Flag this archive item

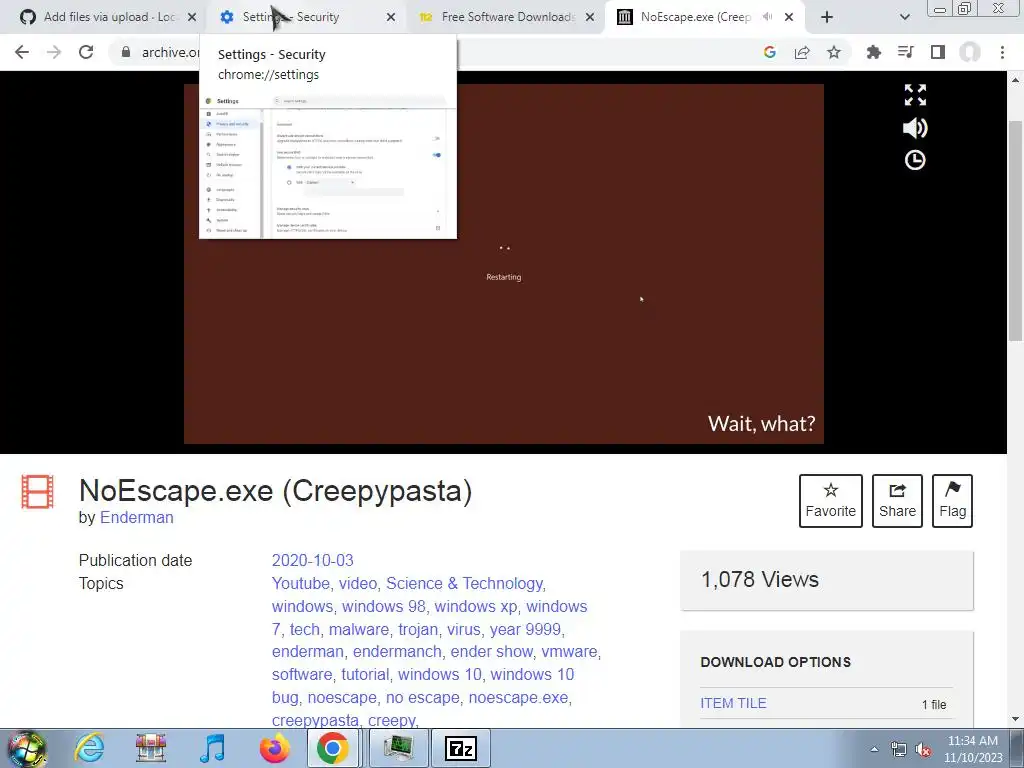952,501
